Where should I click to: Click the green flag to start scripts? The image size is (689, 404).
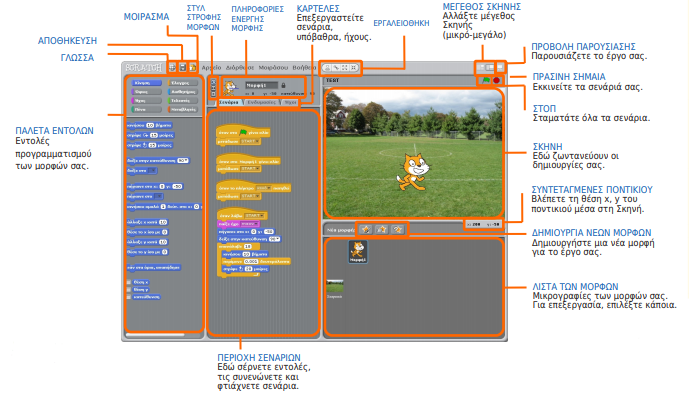point(486,80)
